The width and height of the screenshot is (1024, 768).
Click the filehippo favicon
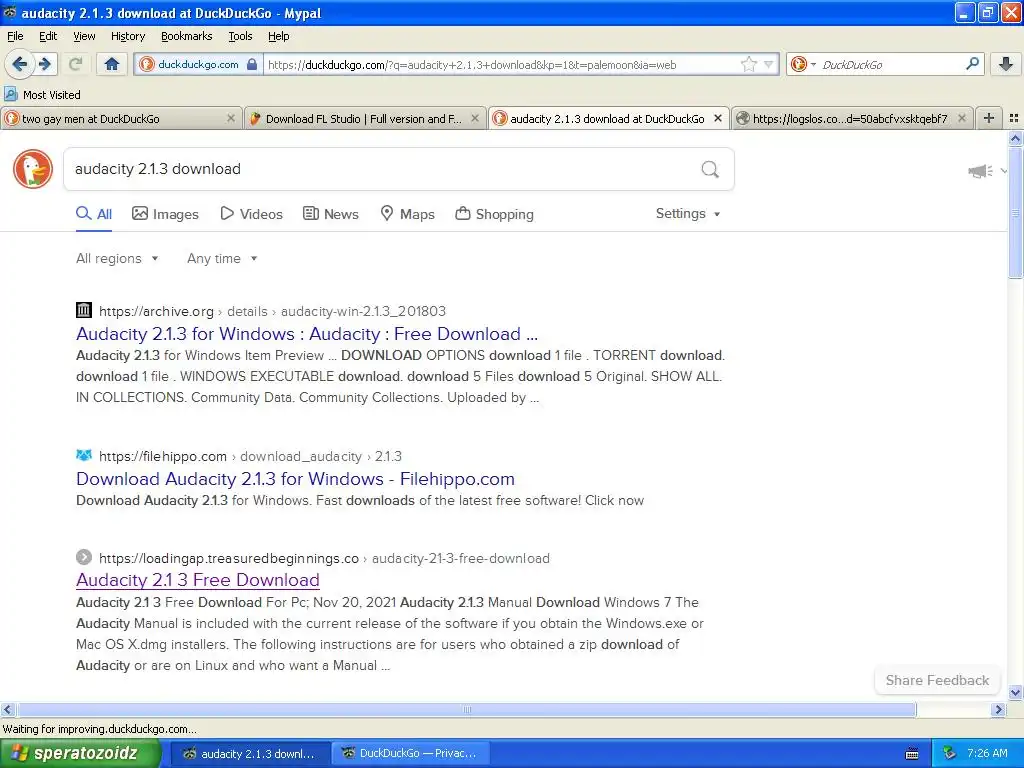(x=84, y=455)
